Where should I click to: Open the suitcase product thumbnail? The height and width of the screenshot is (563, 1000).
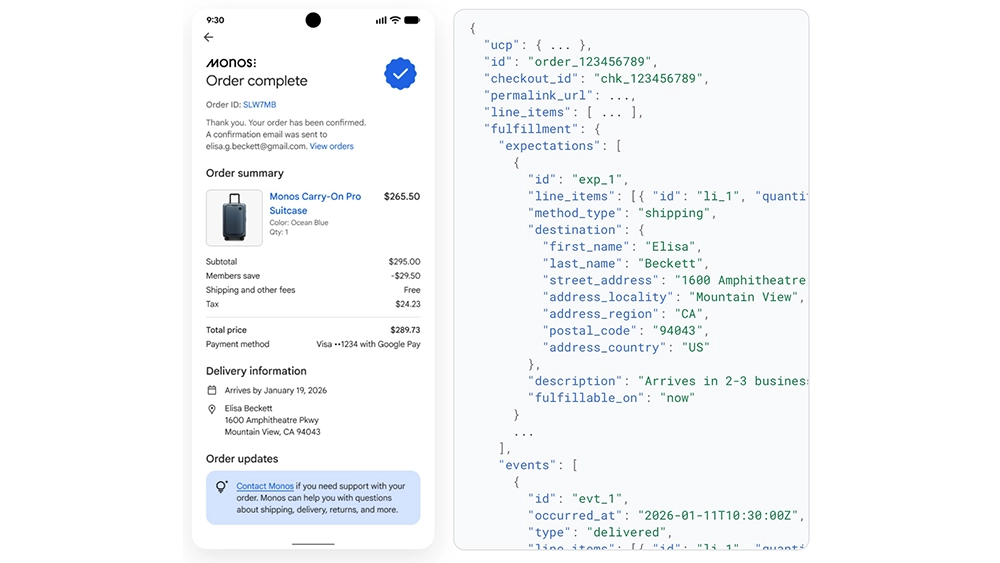point(234,217)
